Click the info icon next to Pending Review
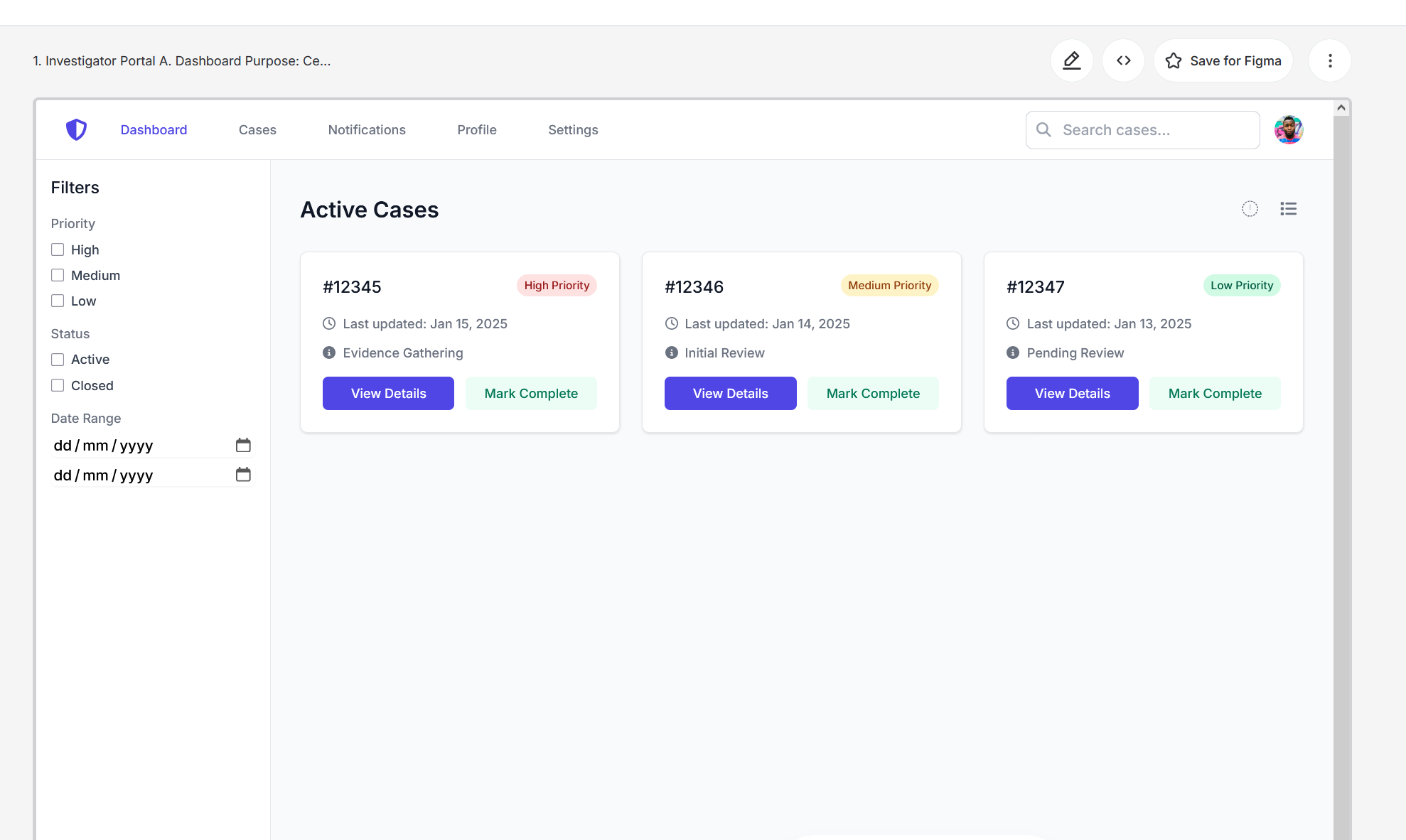This screenshot has height=840, width=1406. click(x=1013, y=352)
